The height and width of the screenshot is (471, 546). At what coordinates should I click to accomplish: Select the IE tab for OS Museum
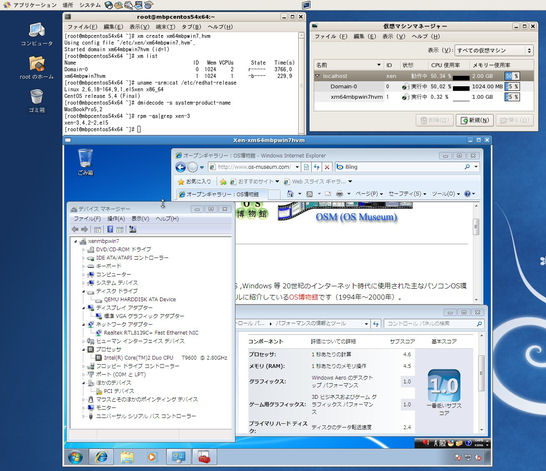coord(222,194)
